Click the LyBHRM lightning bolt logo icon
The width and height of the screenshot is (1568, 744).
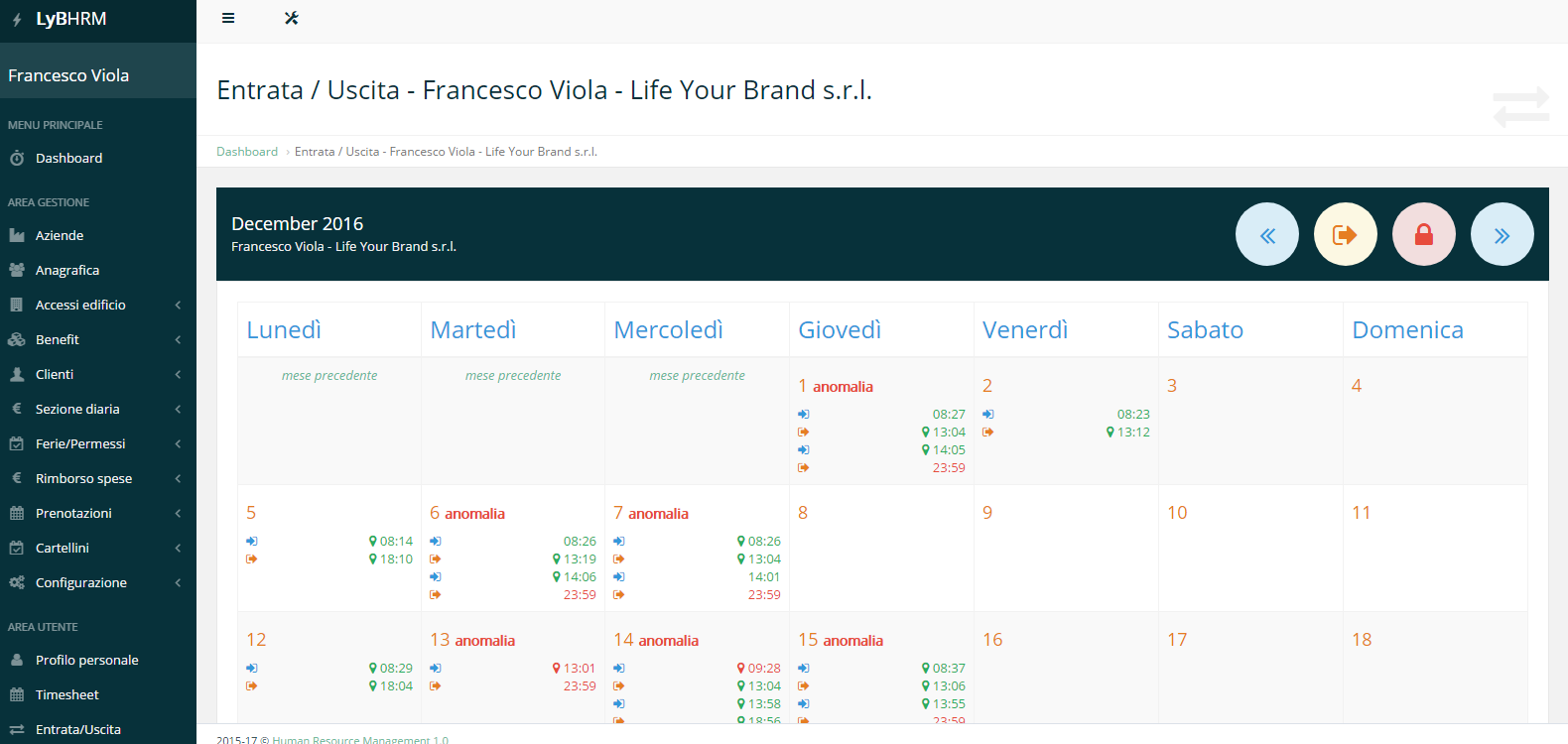[17, 20]
